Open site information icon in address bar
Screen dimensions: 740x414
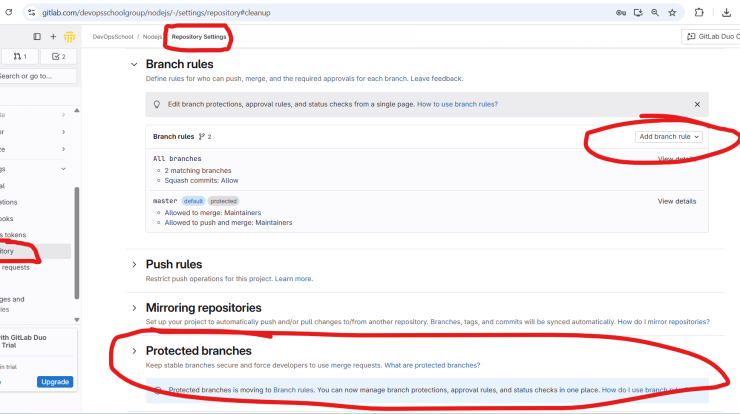point(32,13)
